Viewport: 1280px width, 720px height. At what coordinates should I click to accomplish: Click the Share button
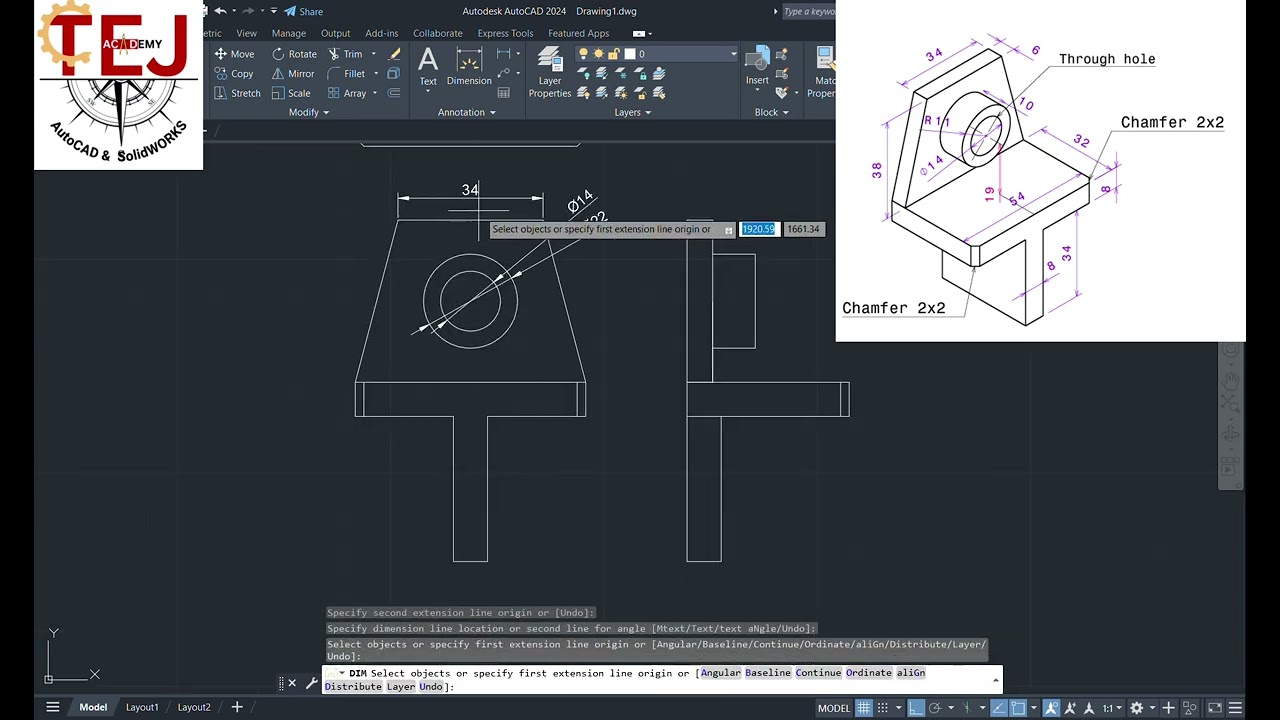coord(303,11)
